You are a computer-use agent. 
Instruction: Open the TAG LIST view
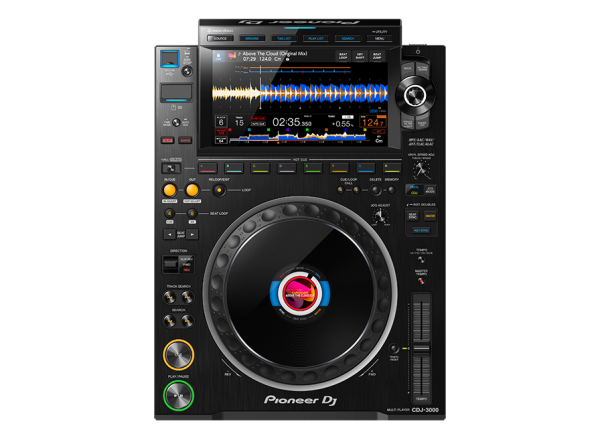(284, 38)
